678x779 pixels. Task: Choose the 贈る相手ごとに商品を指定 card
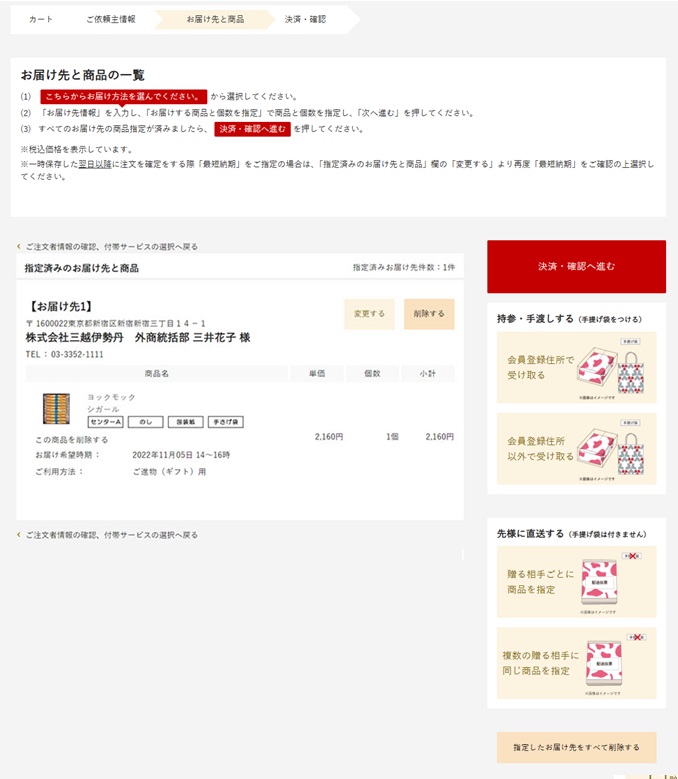pos(576,582)
